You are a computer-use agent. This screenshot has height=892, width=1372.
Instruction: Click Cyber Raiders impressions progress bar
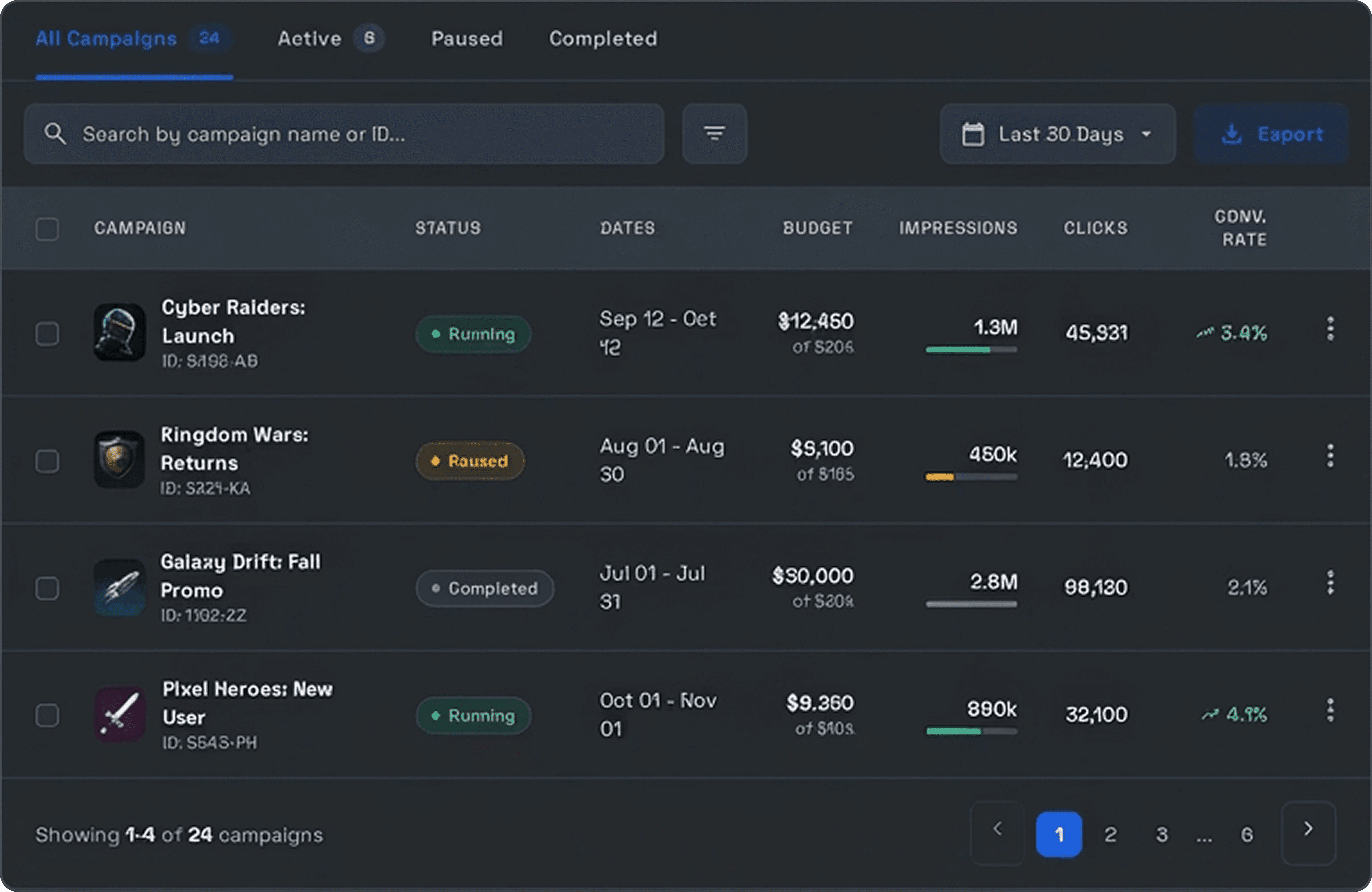click(971, 350)
